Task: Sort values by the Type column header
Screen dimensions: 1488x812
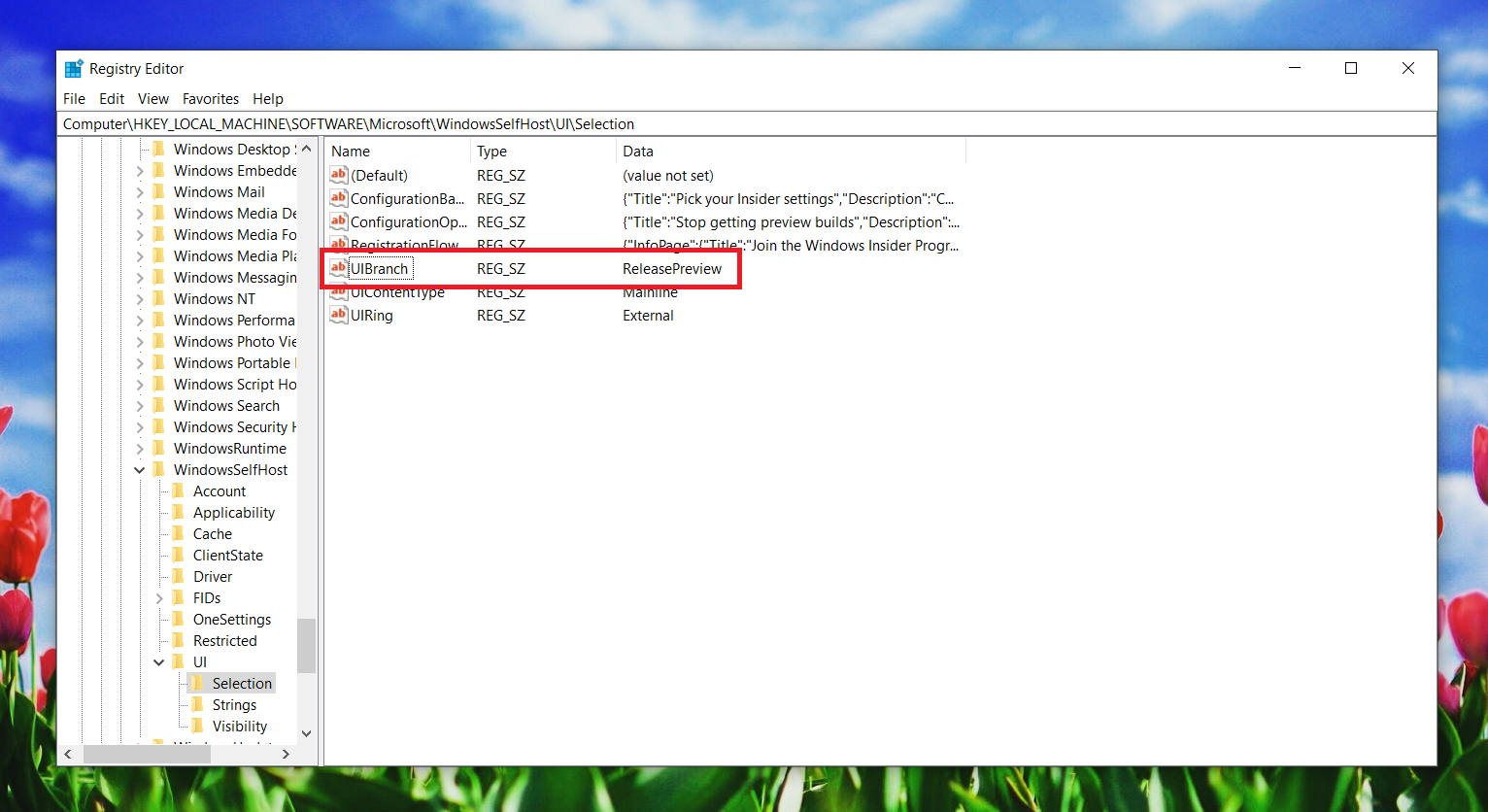Action: 491,151
